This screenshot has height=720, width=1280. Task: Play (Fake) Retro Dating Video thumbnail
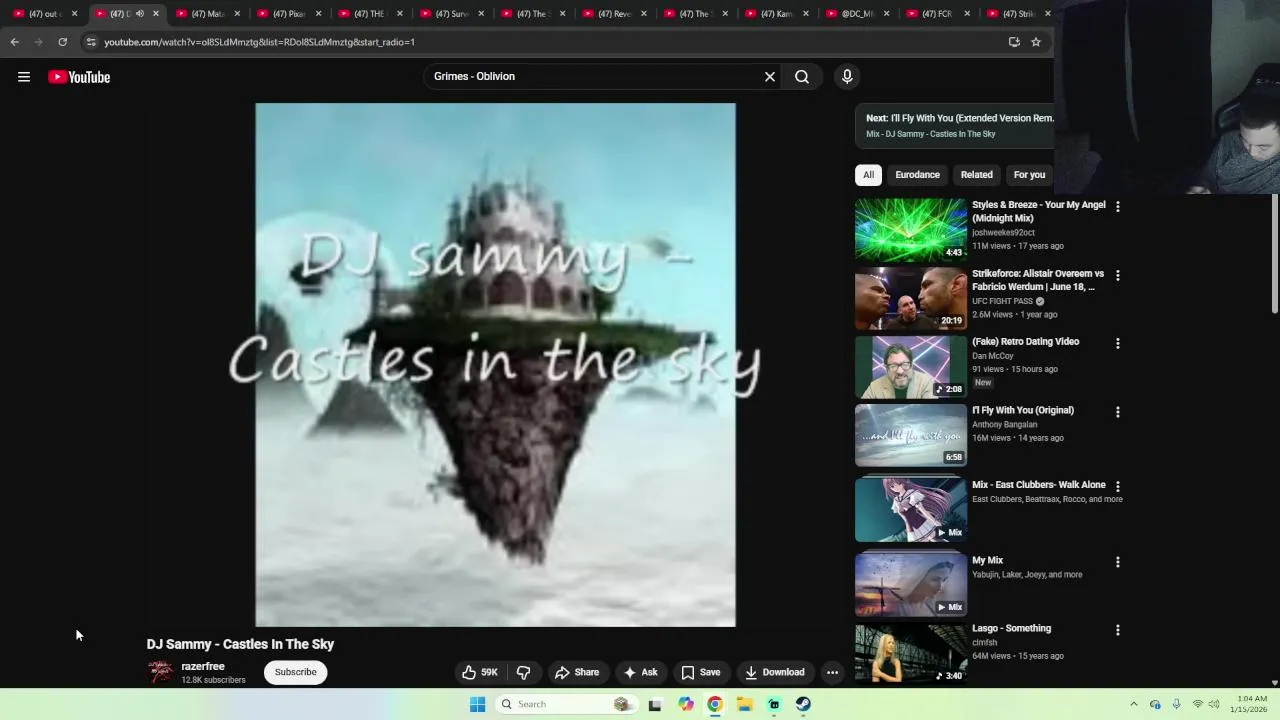coord(911,366)
